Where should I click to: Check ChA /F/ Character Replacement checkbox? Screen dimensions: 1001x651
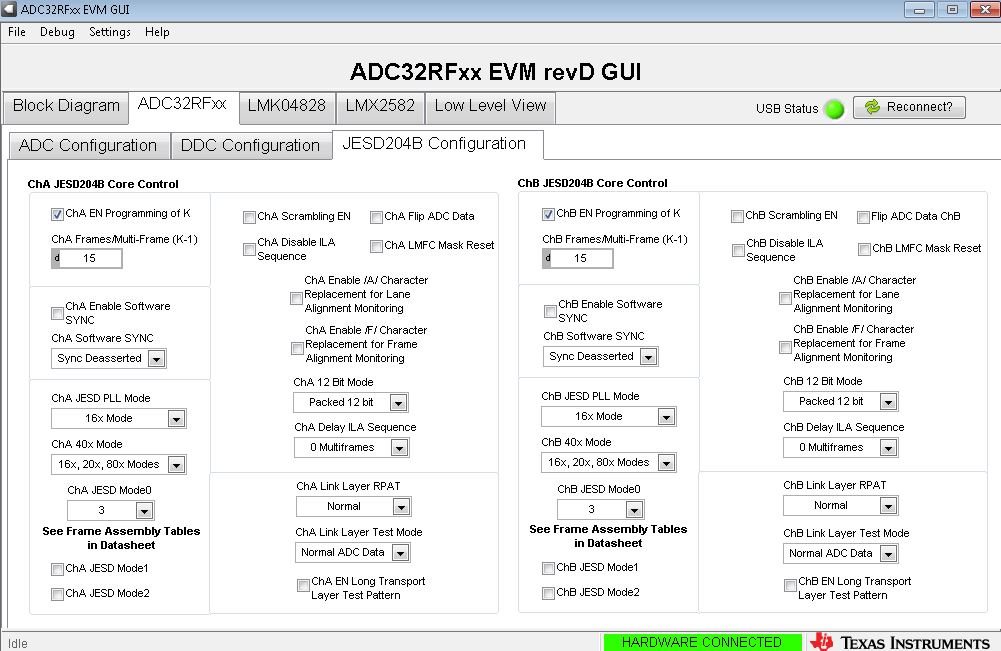[297, 348]
